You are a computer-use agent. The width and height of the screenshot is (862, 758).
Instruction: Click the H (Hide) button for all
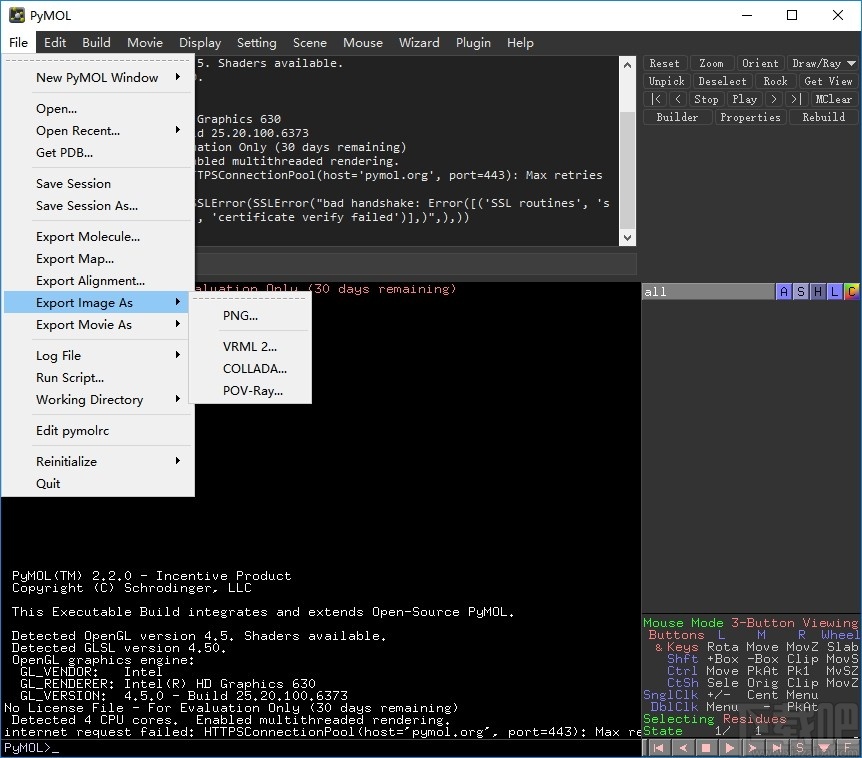818,292
